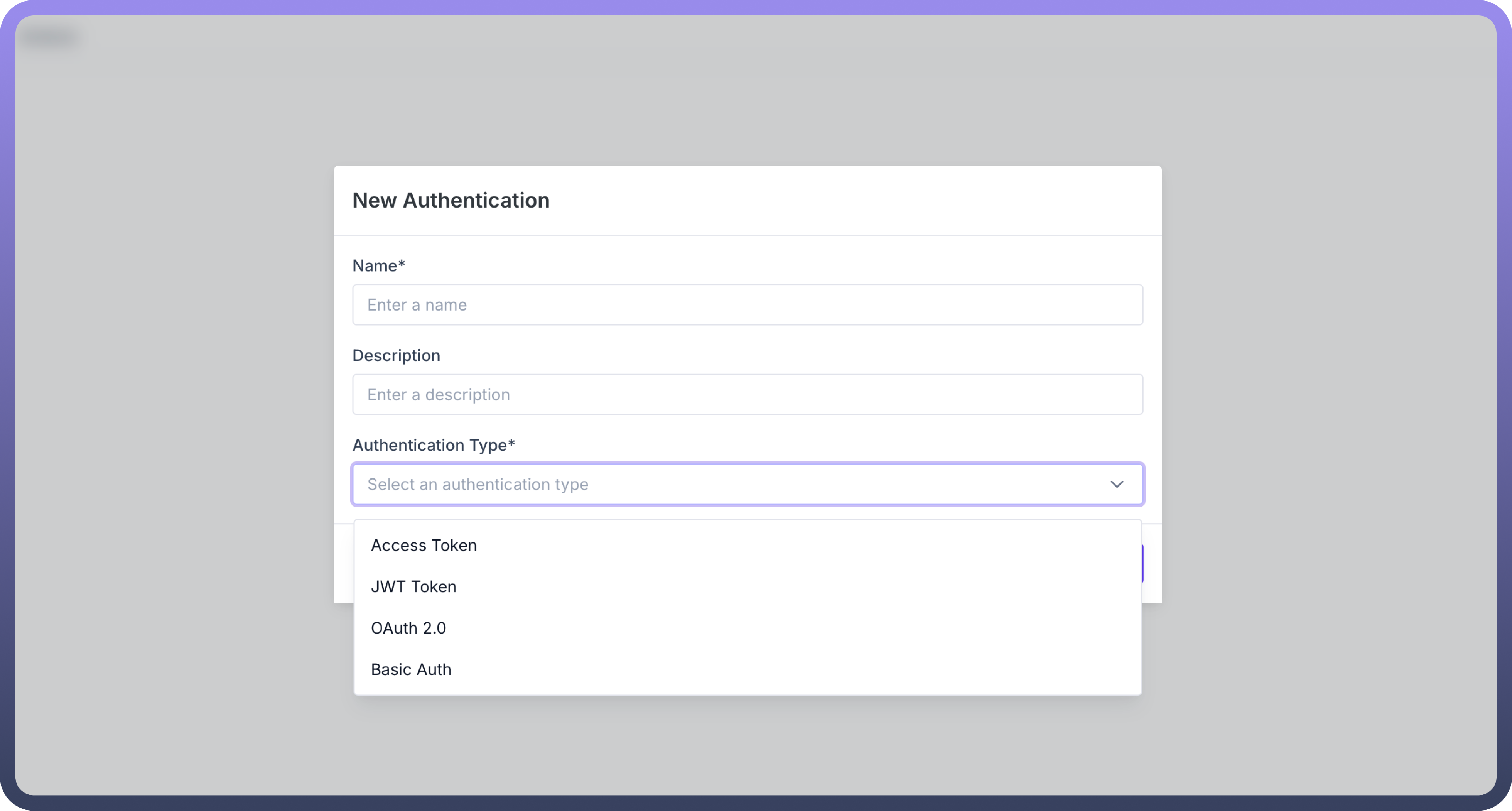Click the Authentication Type* label
Image resolution: width=1512 pixels, height=811 pixels.
pos(433,445)
